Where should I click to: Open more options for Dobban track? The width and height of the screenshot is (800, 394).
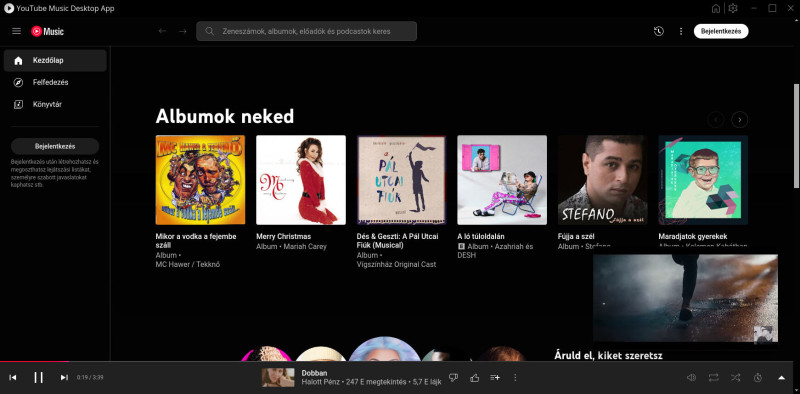point(515,377)
